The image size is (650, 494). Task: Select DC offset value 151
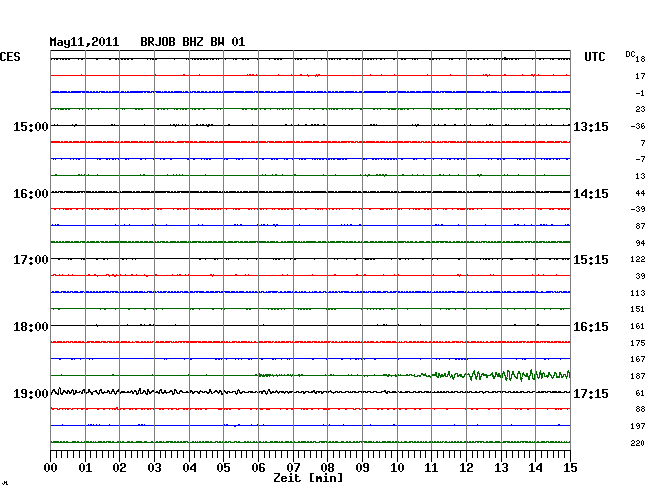[638, 309]
